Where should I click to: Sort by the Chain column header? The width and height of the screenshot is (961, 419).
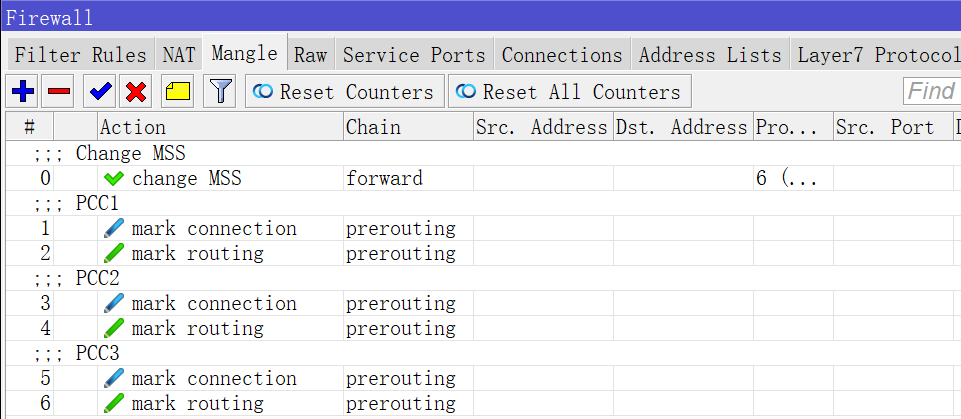tap(373, 127)
